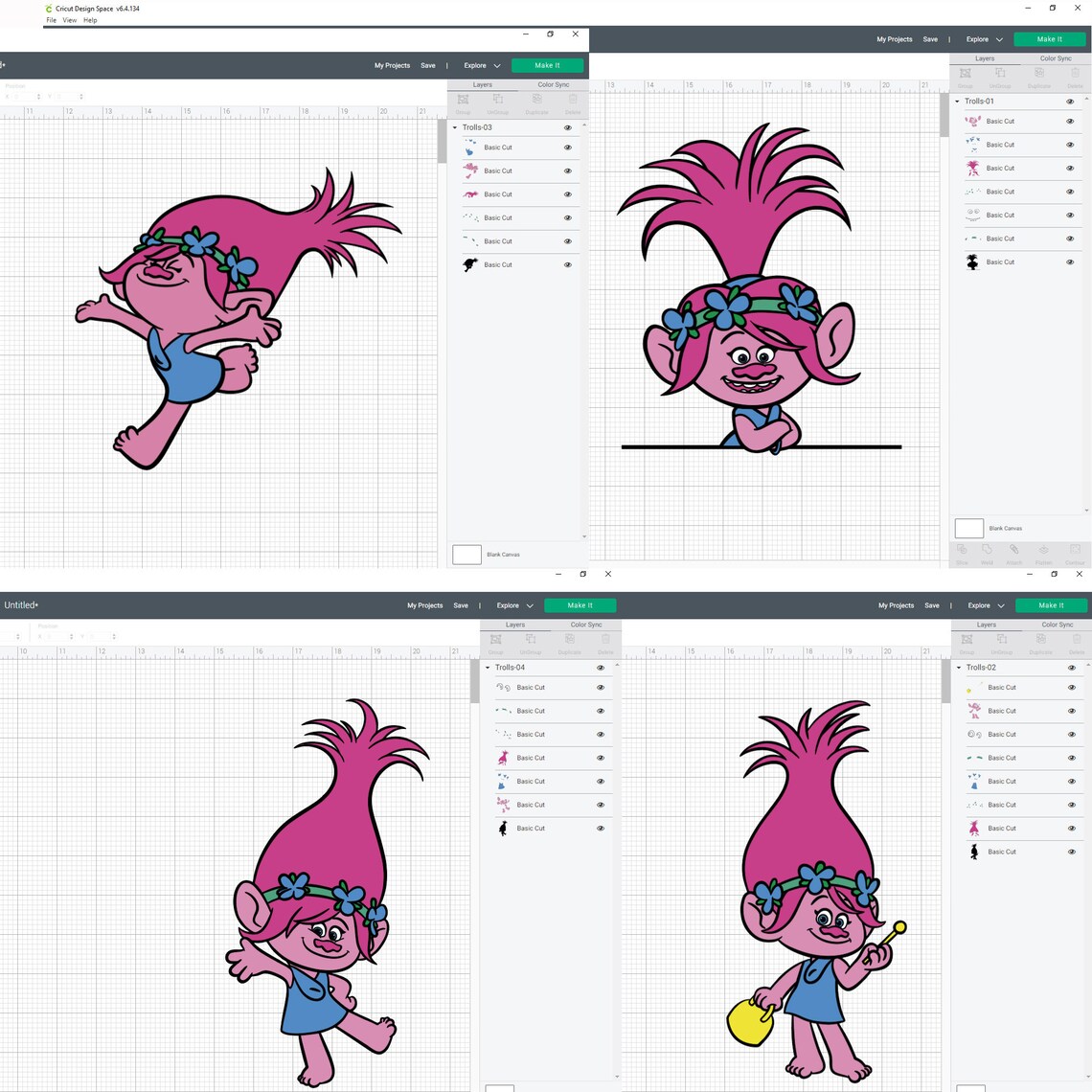
Task: Click Cricut Design Space logo in title bar
Action: point(48,9)
